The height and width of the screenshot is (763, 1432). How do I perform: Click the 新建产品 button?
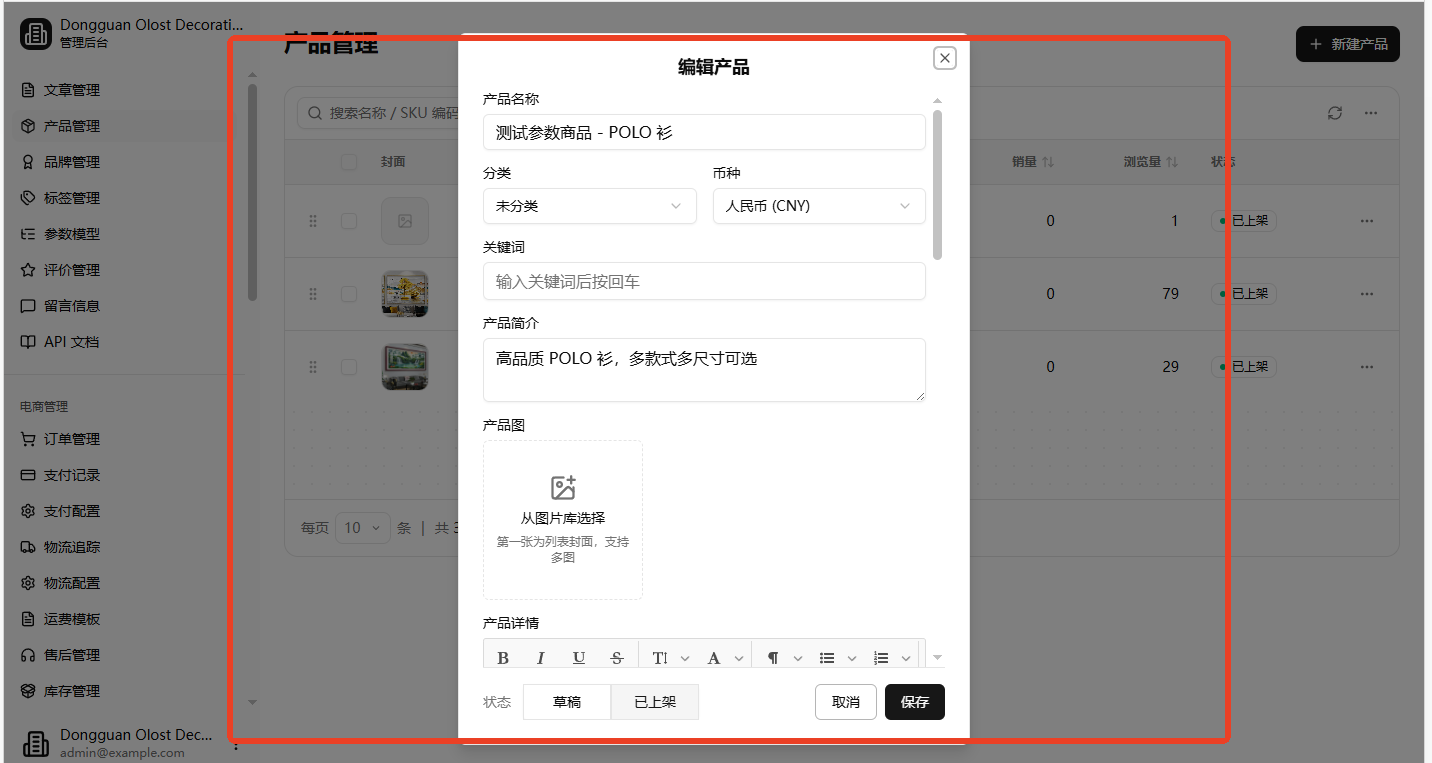click(x=1348, y=44)
